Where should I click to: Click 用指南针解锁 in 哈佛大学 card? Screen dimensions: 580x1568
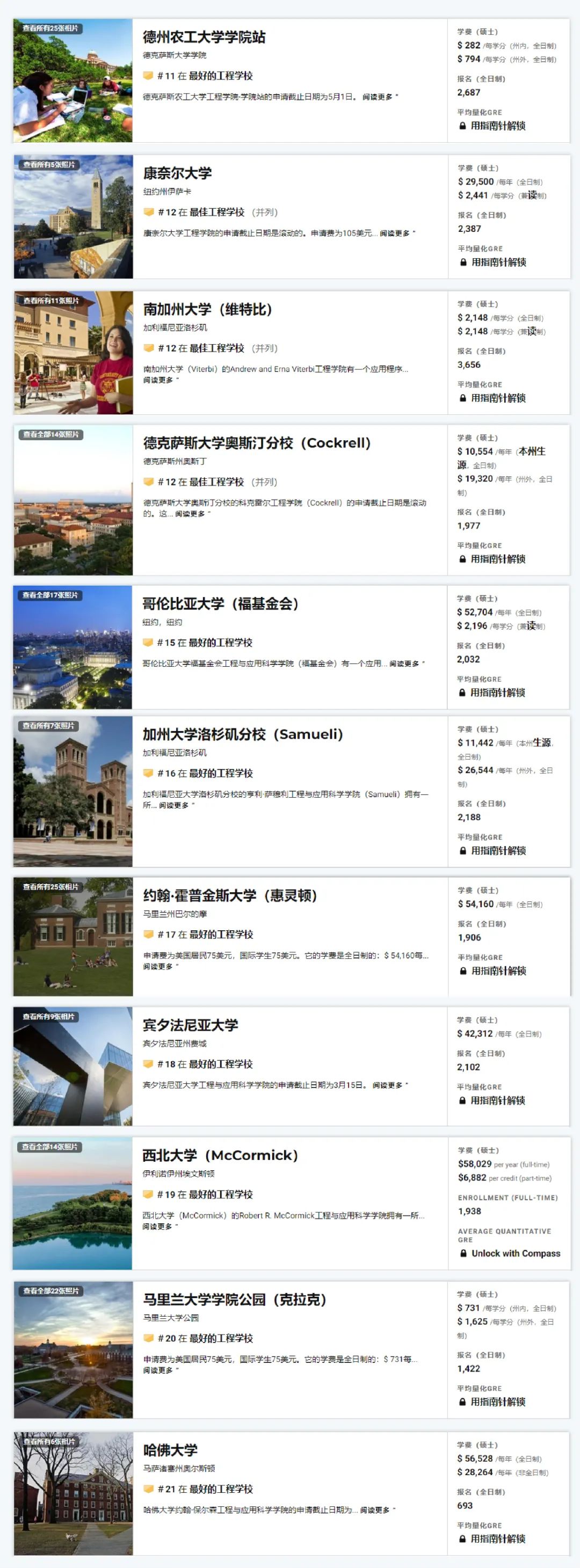[498, 1540]
